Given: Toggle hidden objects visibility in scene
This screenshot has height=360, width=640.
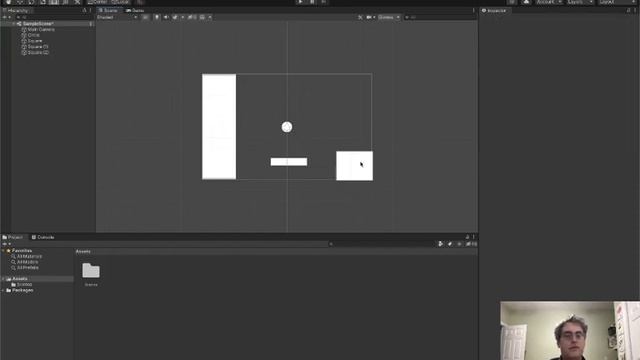Looking at the screenshot, I should tap(191, 18).
